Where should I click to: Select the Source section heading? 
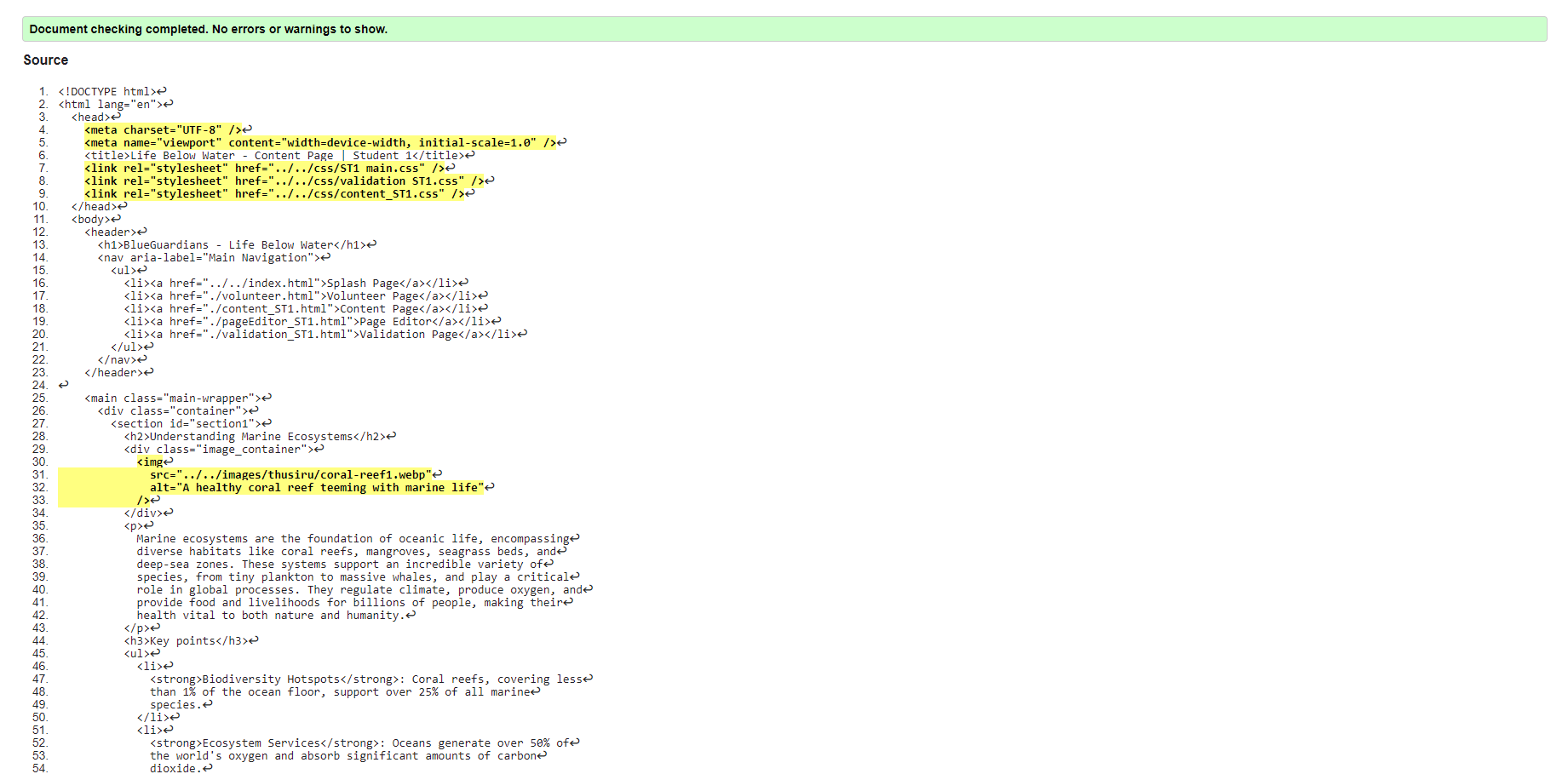[x=45, y=60]
